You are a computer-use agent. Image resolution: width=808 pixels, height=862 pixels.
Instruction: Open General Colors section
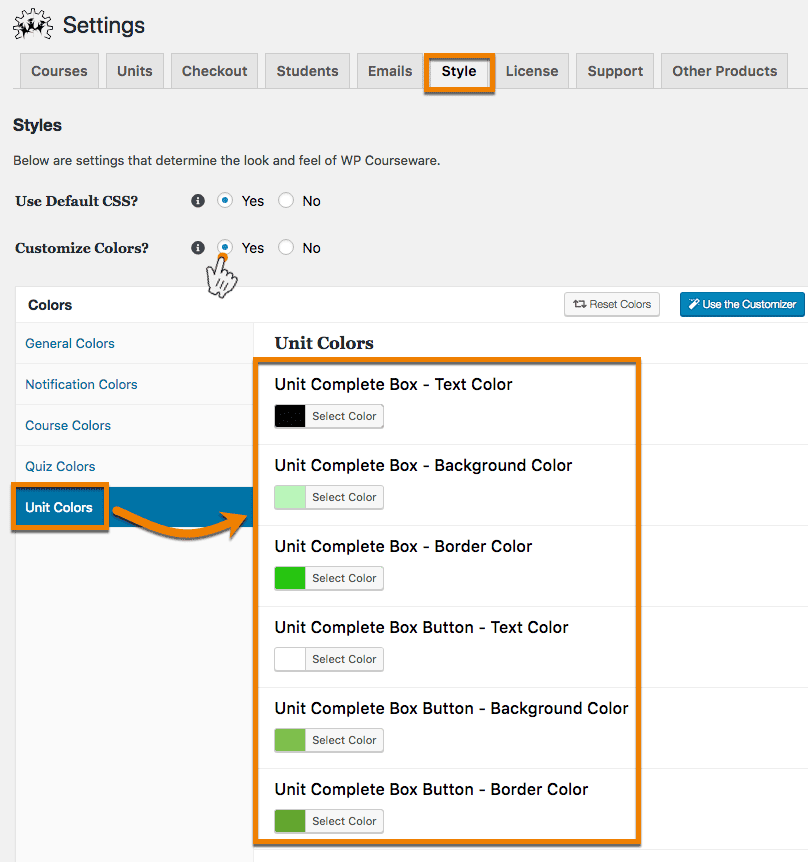tap(70, 344)
